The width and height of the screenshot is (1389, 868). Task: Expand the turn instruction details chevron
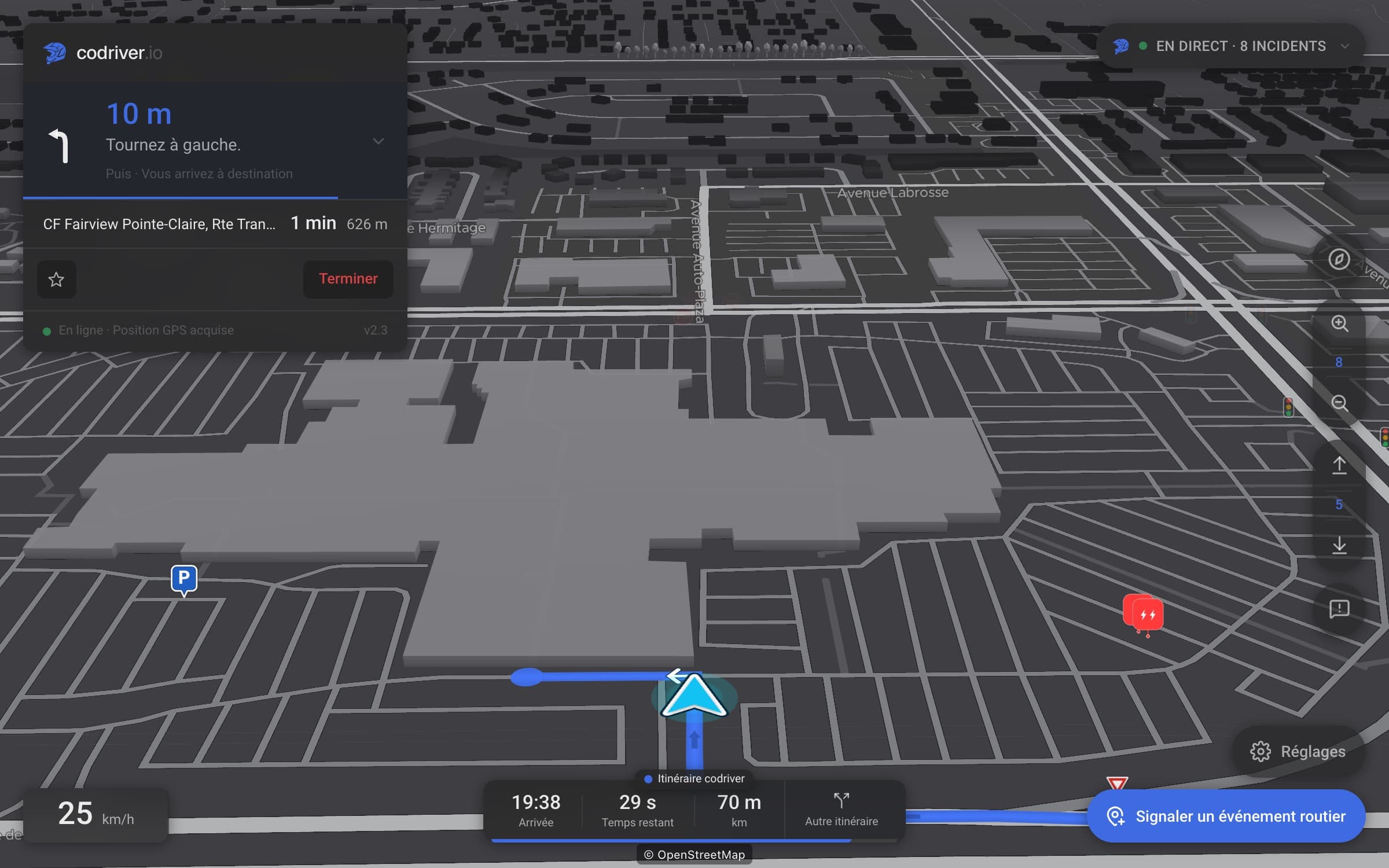tap(379, 141)
